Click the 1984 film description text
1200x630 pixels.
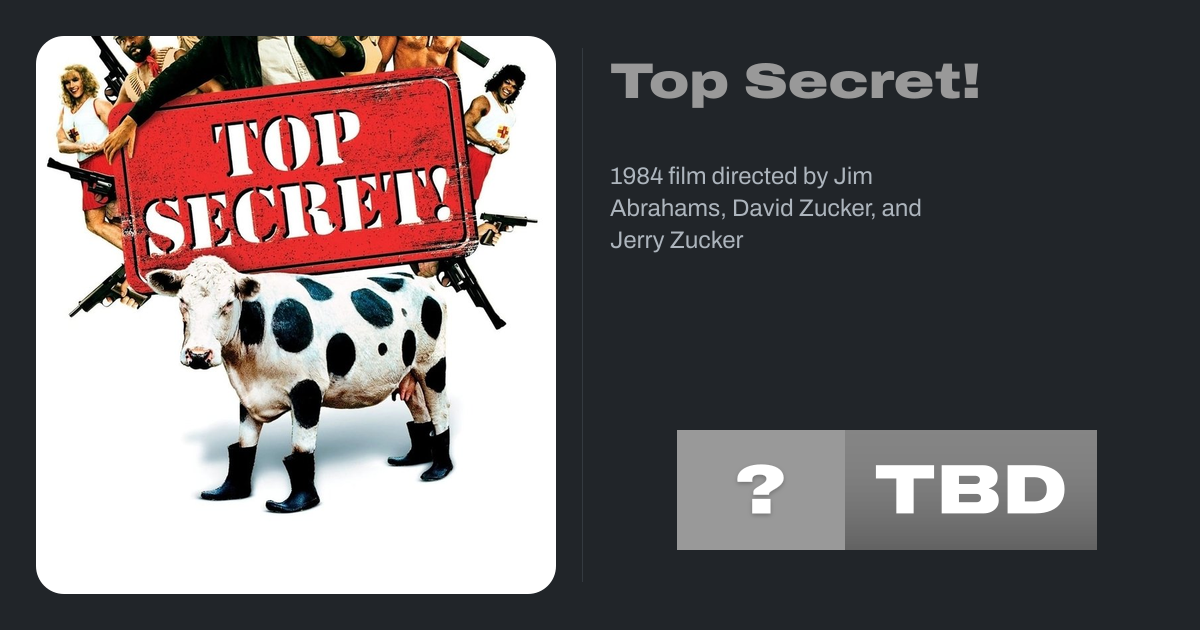[766, 208]
